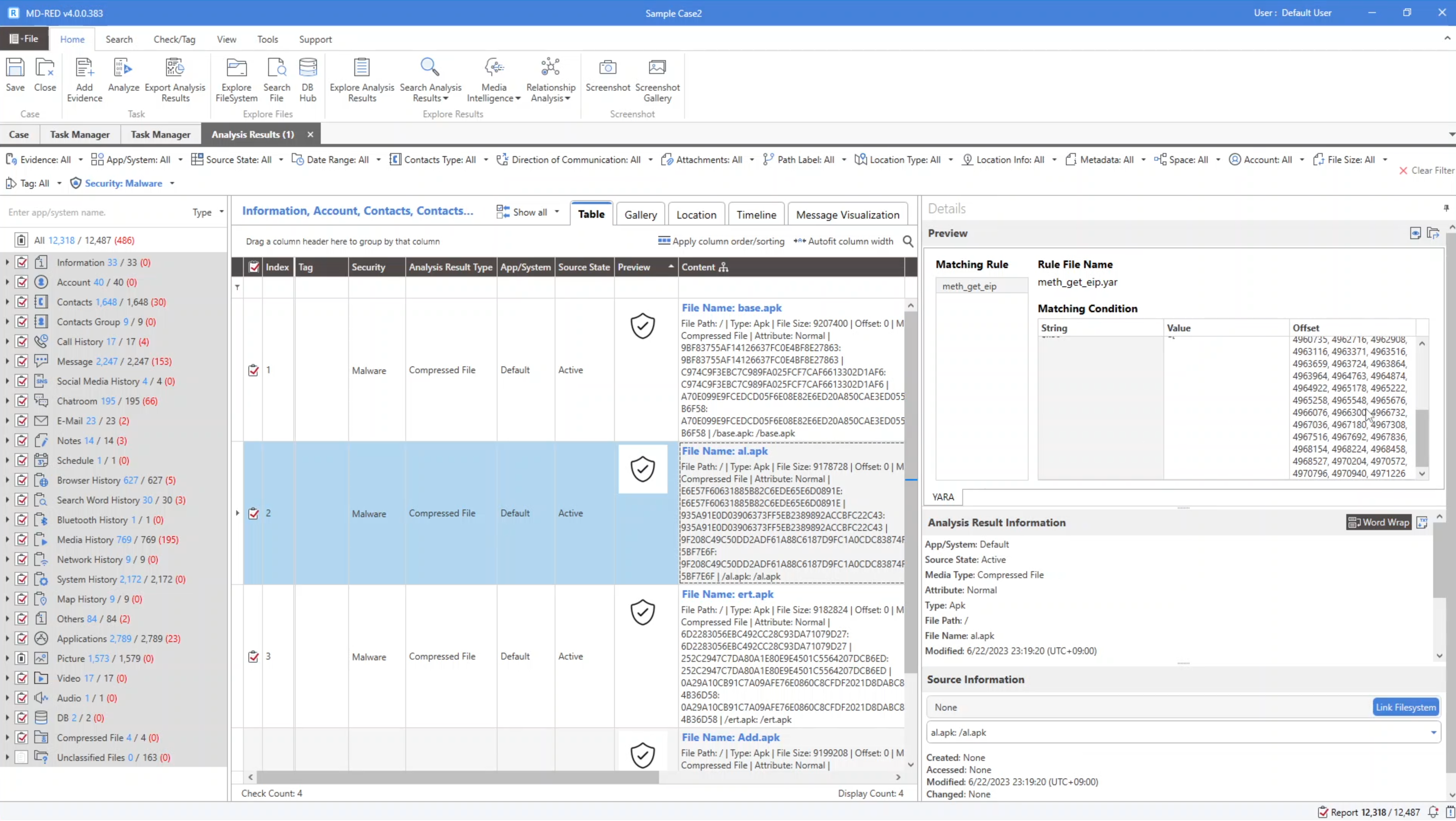Screen dimensions: 1456x821
Task: Switch to the Timeline view tab
Action: [756, 215]
